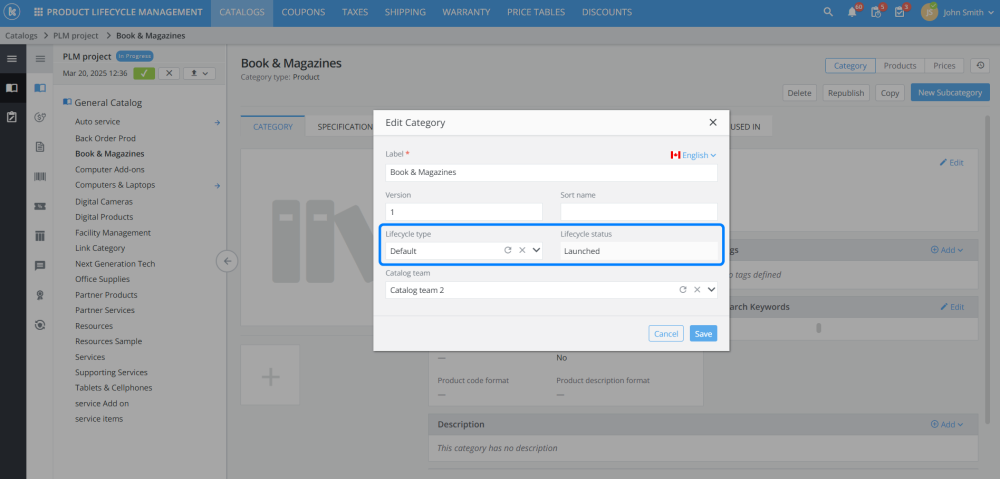Click the Label text field

[x=551, y=172]
